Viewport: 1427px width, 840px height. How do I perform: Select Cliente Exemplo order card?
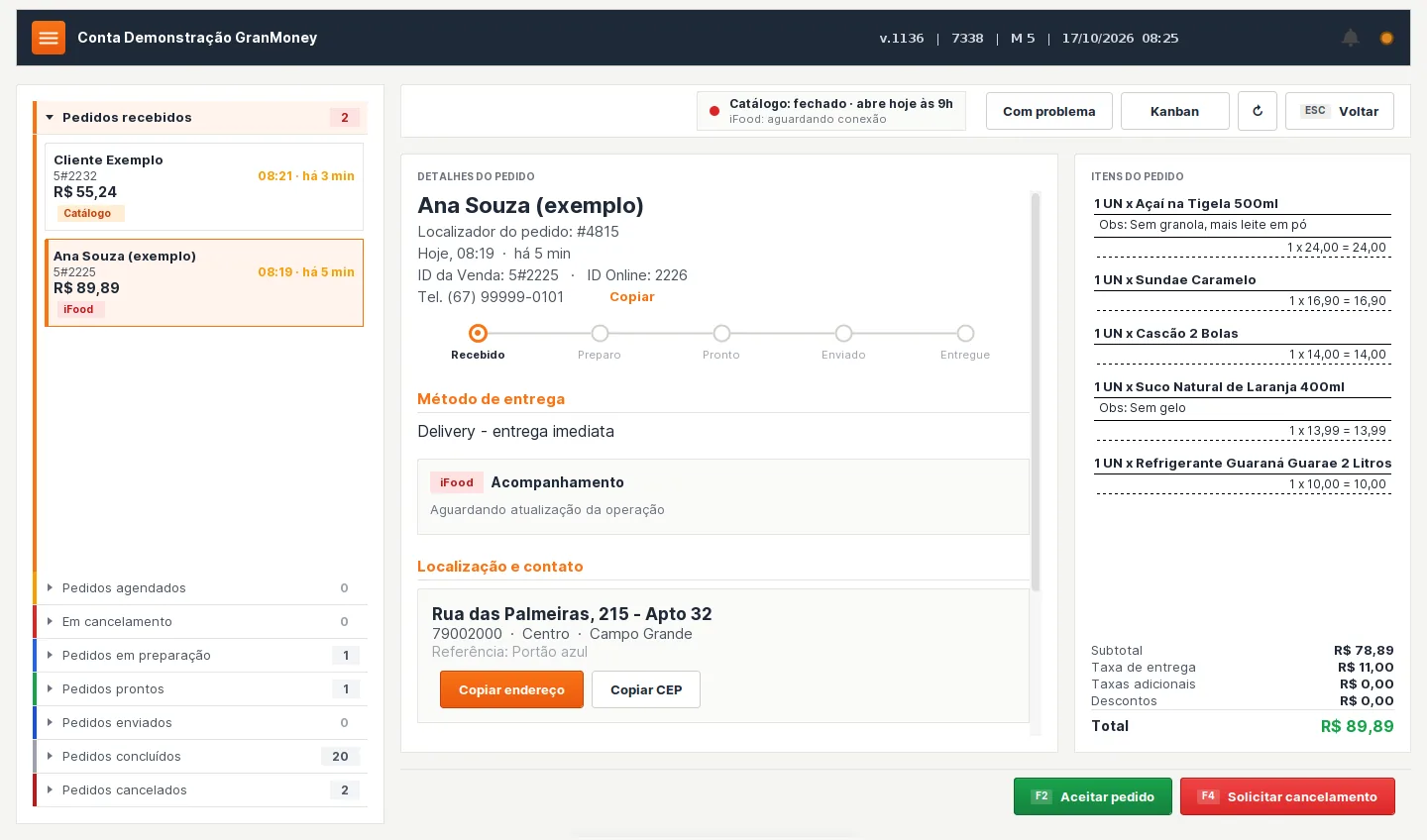tap(204, 186)
